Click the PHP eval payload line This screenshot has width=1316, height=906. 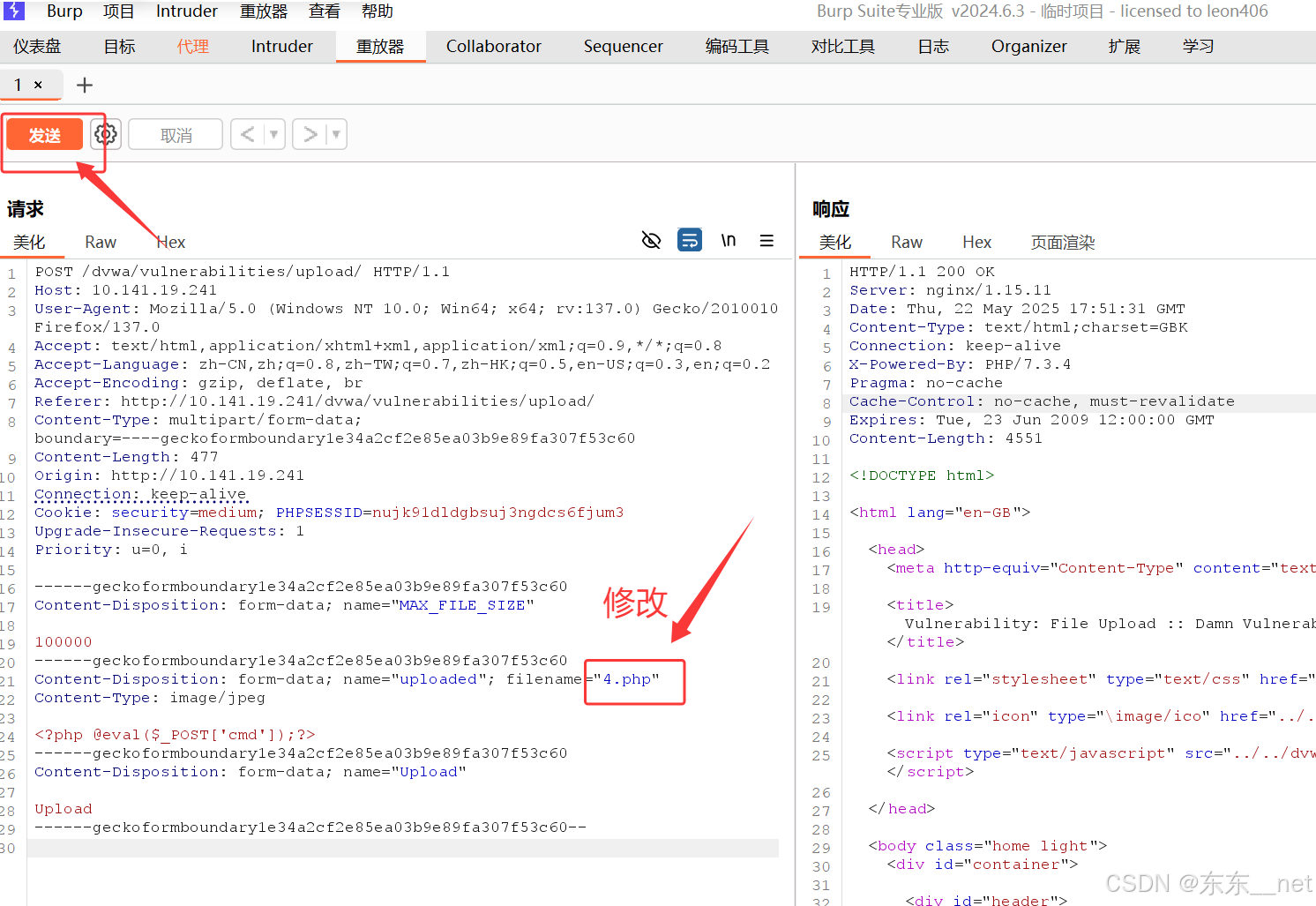pyautogui.click(x=175, y=735)
